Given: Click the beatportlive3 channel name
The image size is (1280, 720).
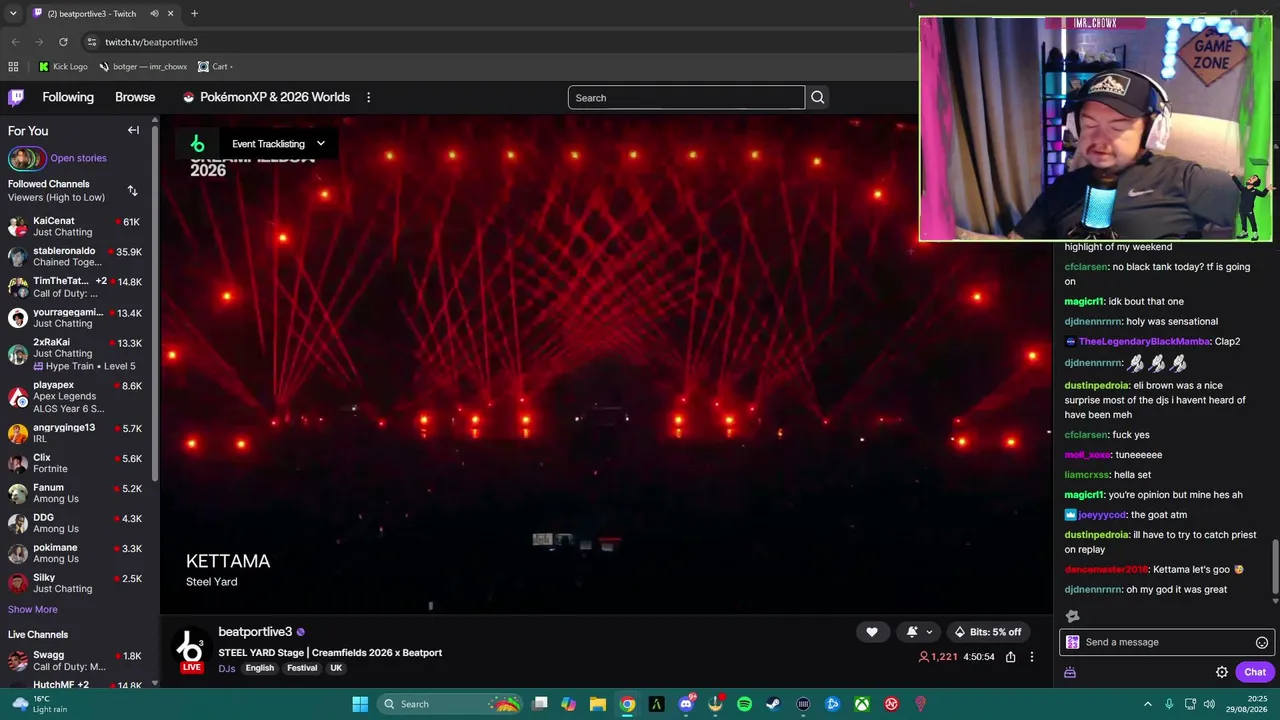Looking at the screenshot, I should [255, 632].
